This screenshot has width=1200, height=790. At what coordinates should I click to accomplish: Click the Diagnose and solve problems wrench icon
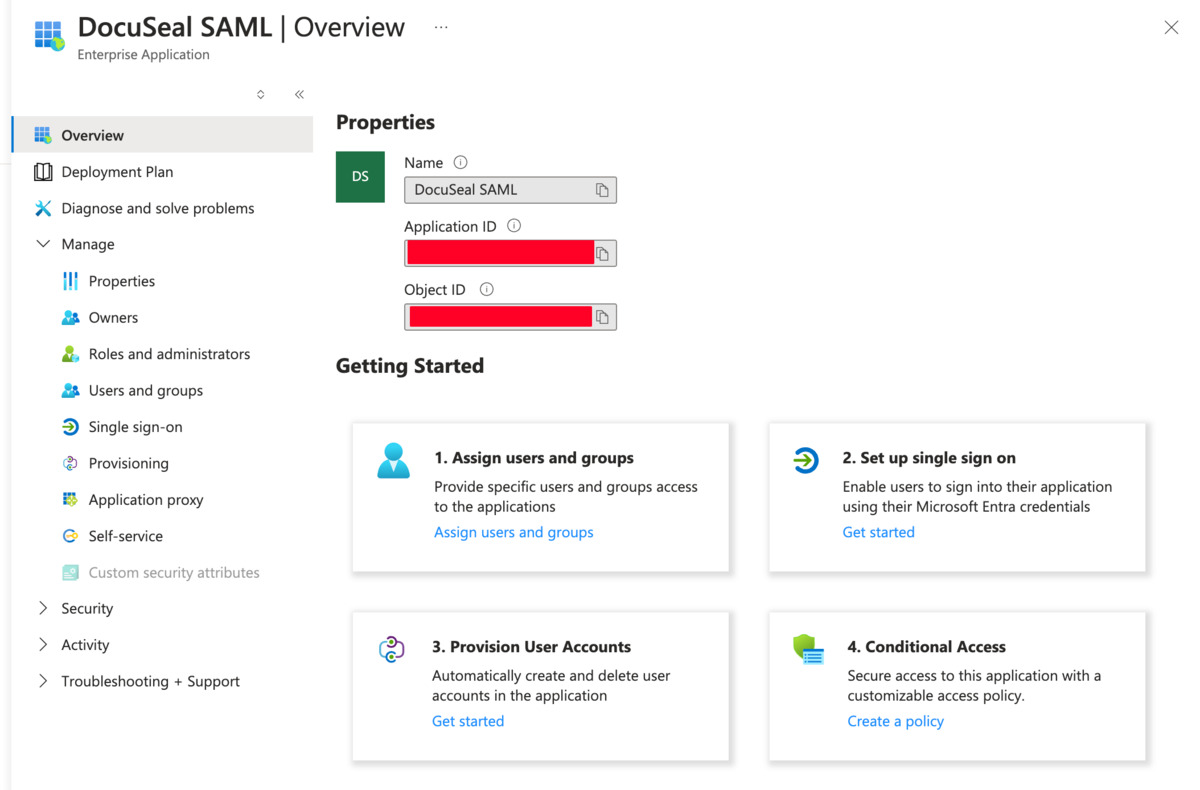tap(43, 208)
